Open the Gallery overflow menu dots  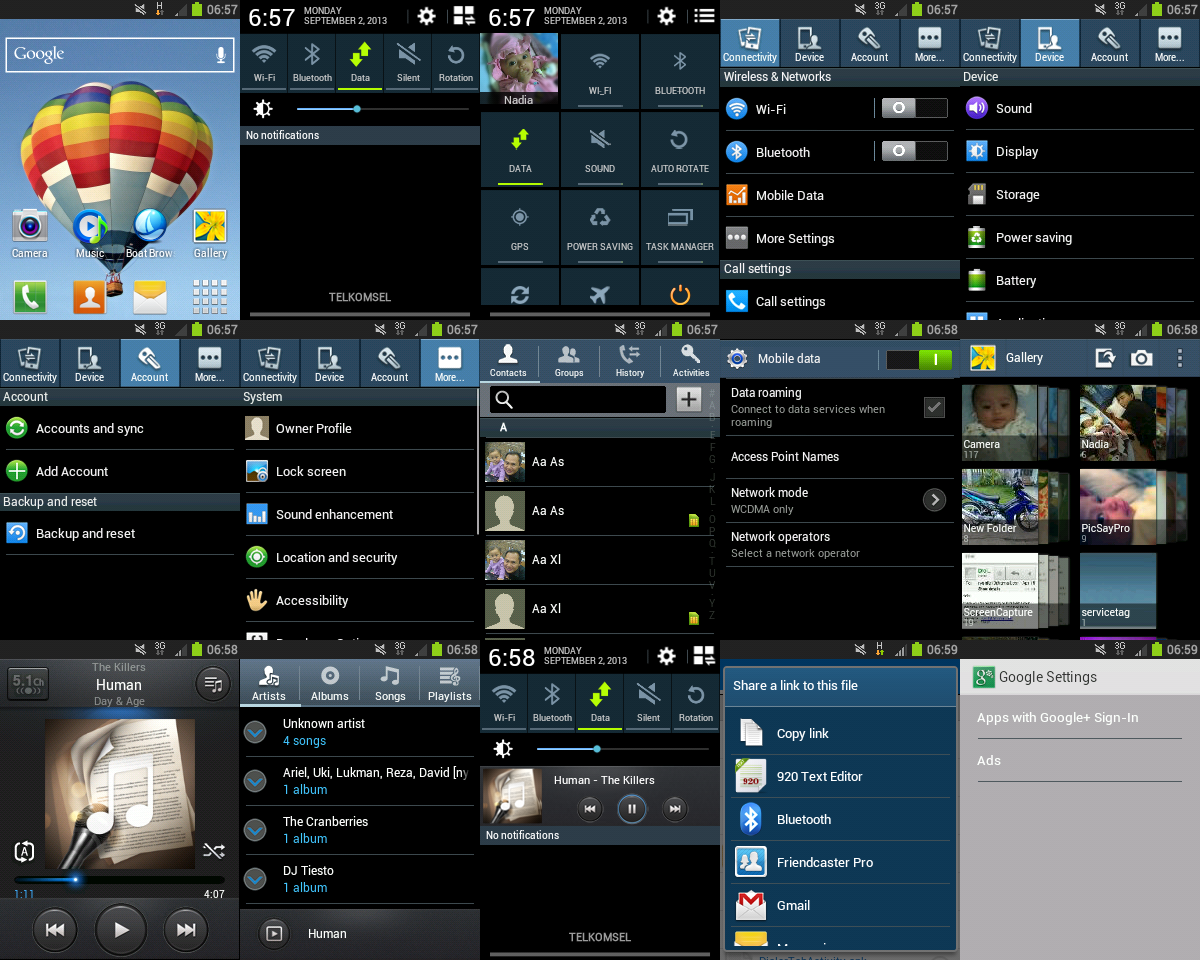coord(1180,358)
